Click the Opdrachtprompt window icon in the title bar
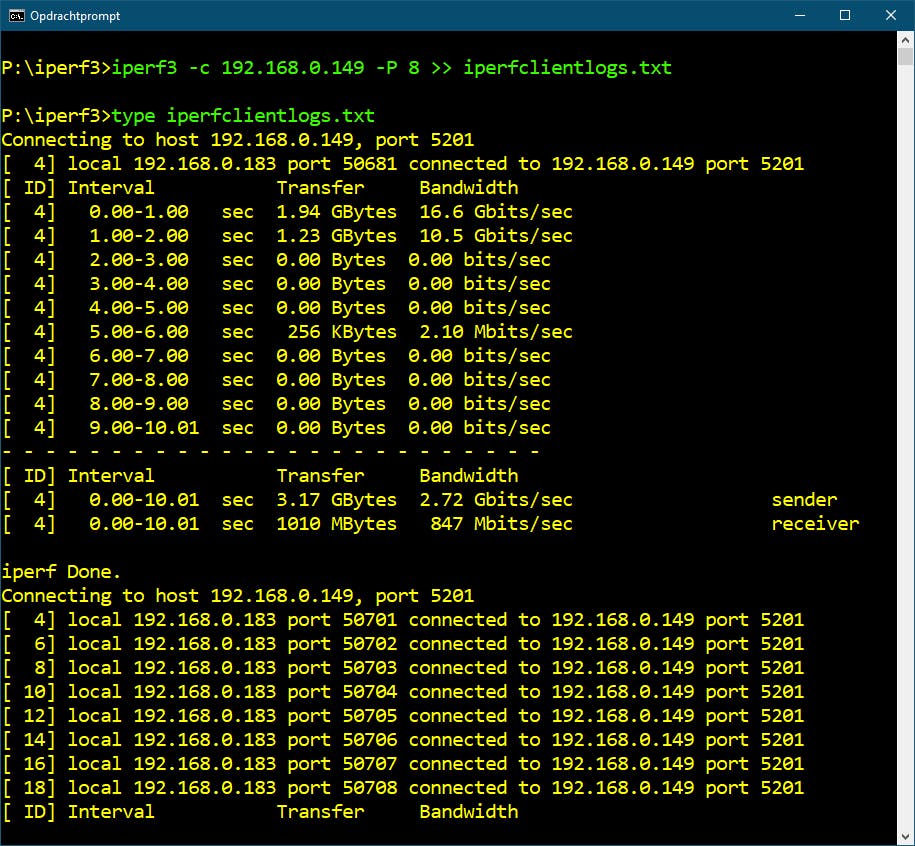 click(x=16, y=16)
